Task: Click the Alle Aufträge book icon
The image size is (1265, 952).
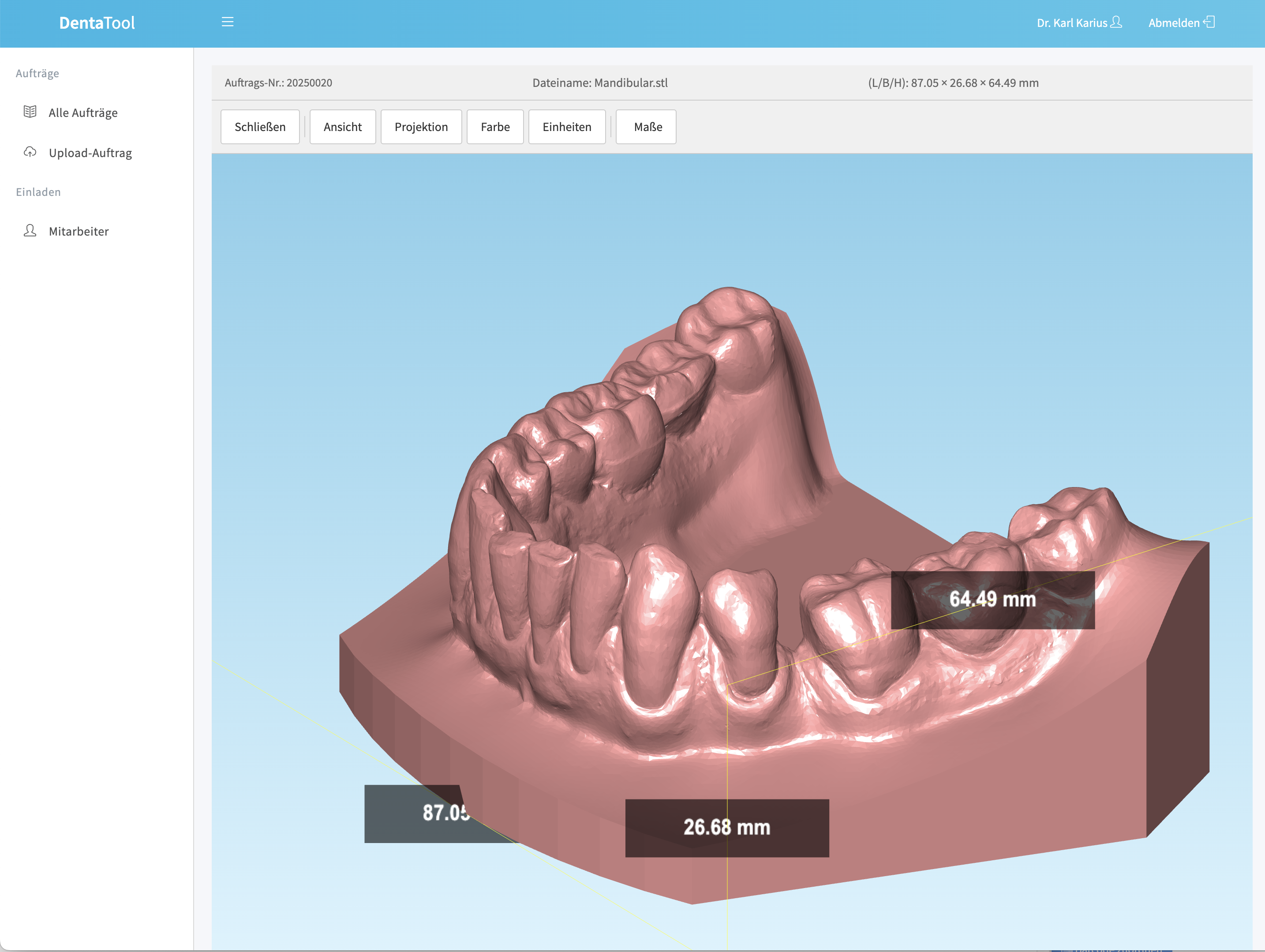Action: pos(29,112)
